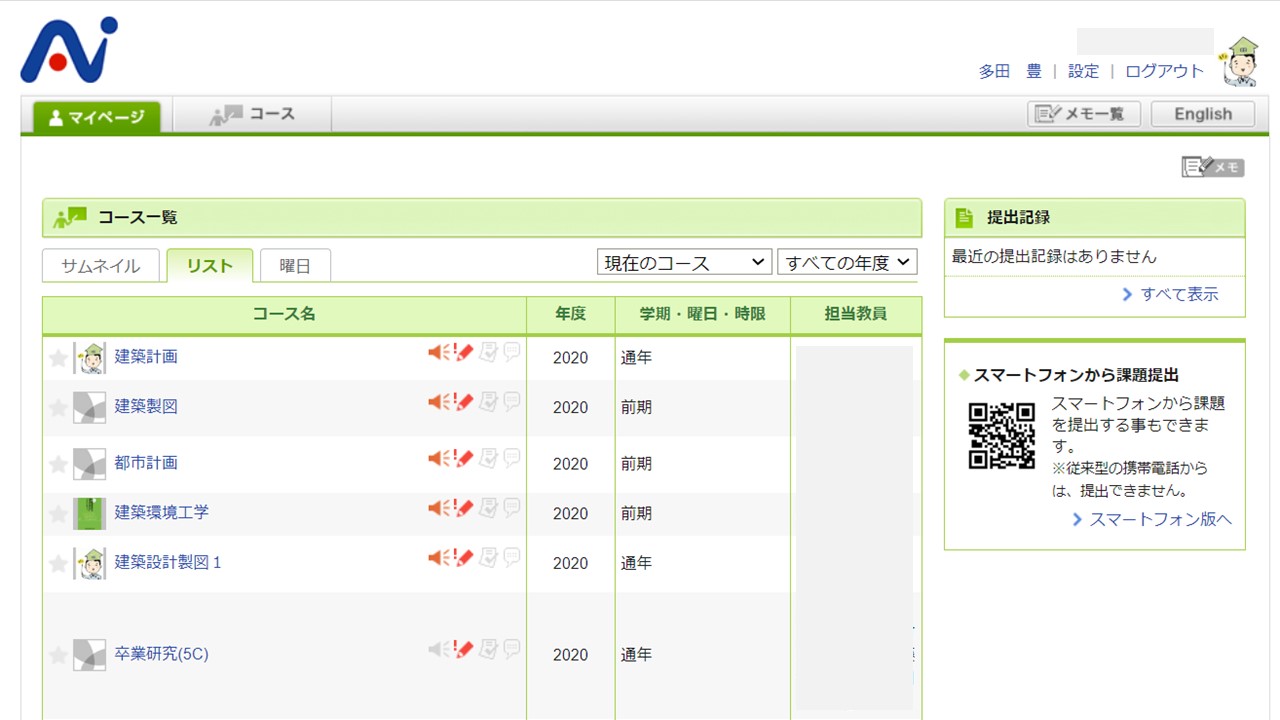Click the mascot avatar beside ログアウト

(1240, 62)
